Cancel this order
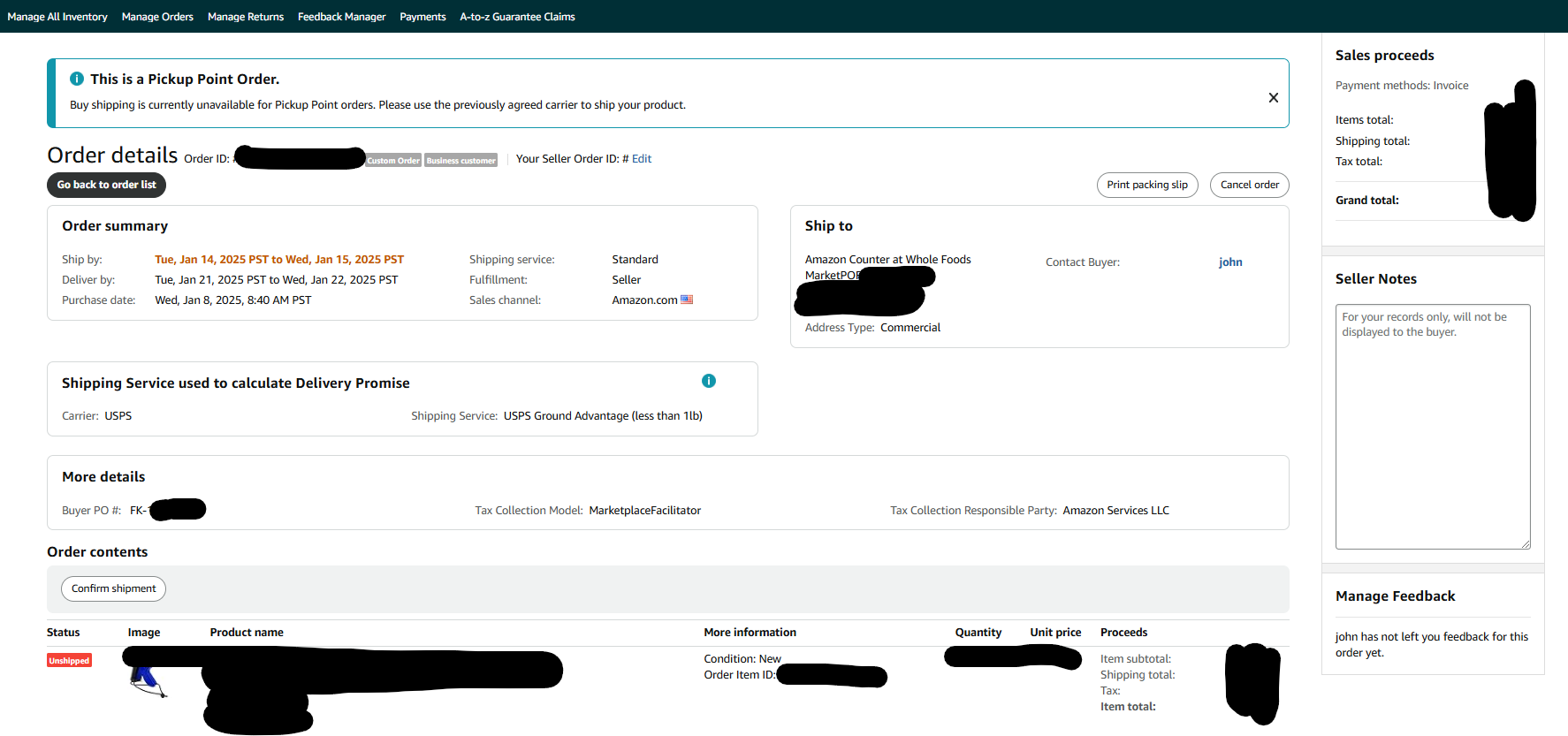This screenshot has width=1568, height=736. click(1250, 185)
